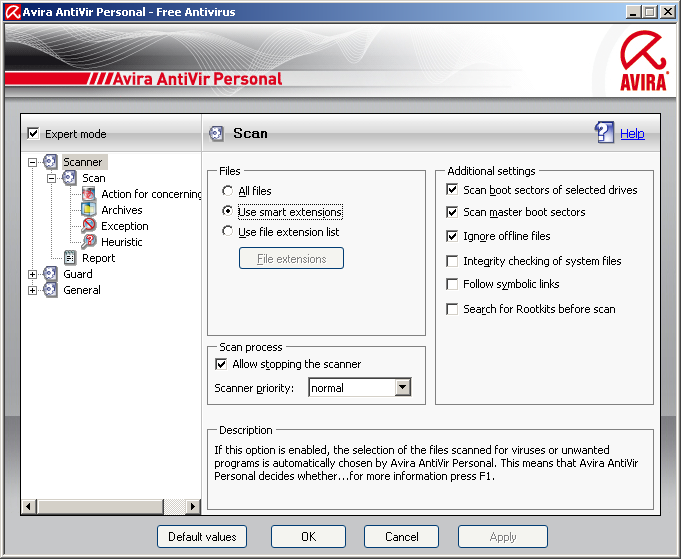The width and height of the screenshot is (681, 559).
Task: Close the Avira configuration window
Action: pos(668,12)
